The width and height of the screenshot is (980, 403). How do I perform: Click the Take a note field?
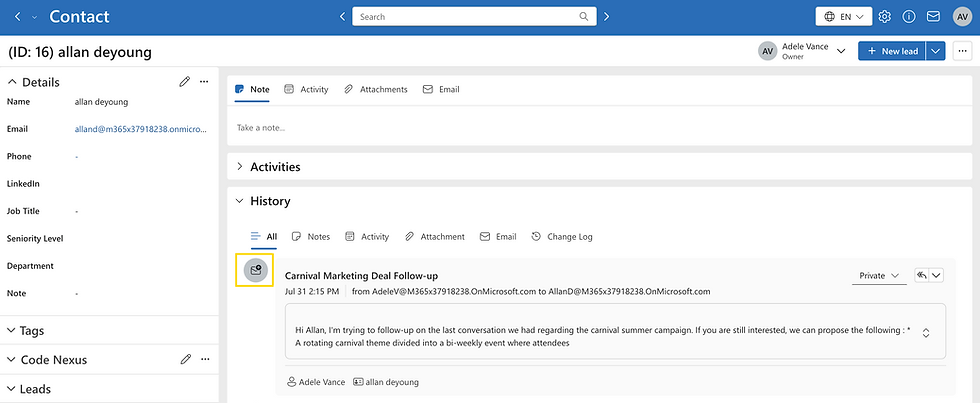pos(599,127)
